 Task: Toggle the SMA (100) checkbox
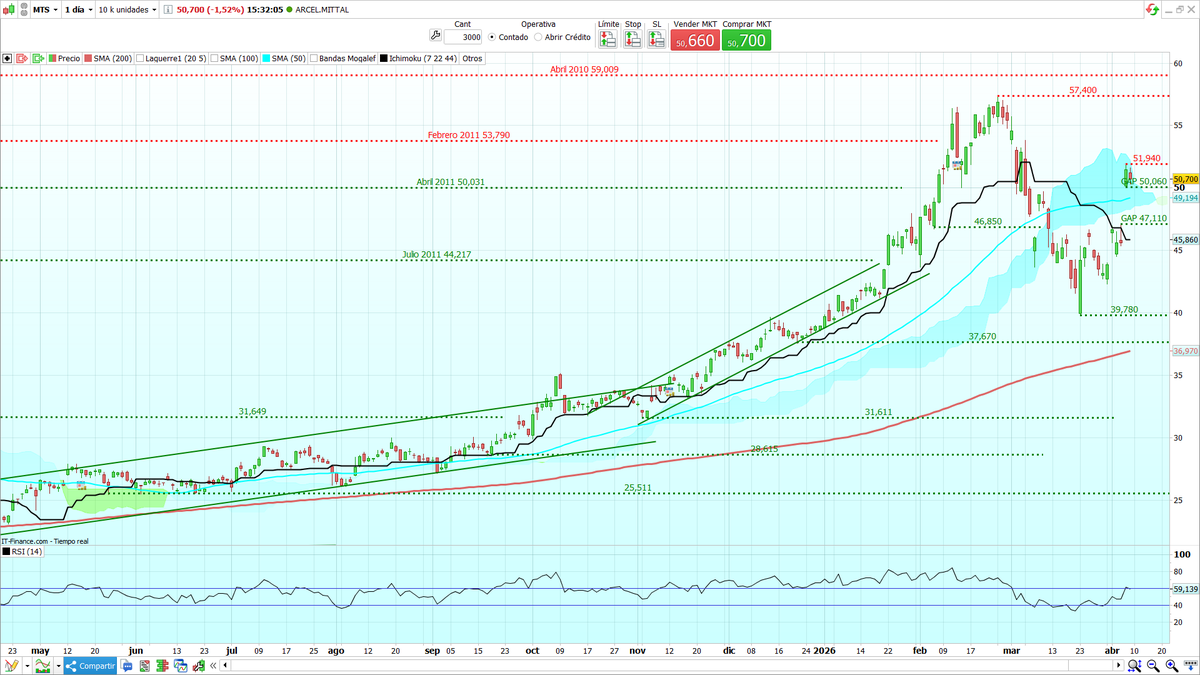coord(215,58)
